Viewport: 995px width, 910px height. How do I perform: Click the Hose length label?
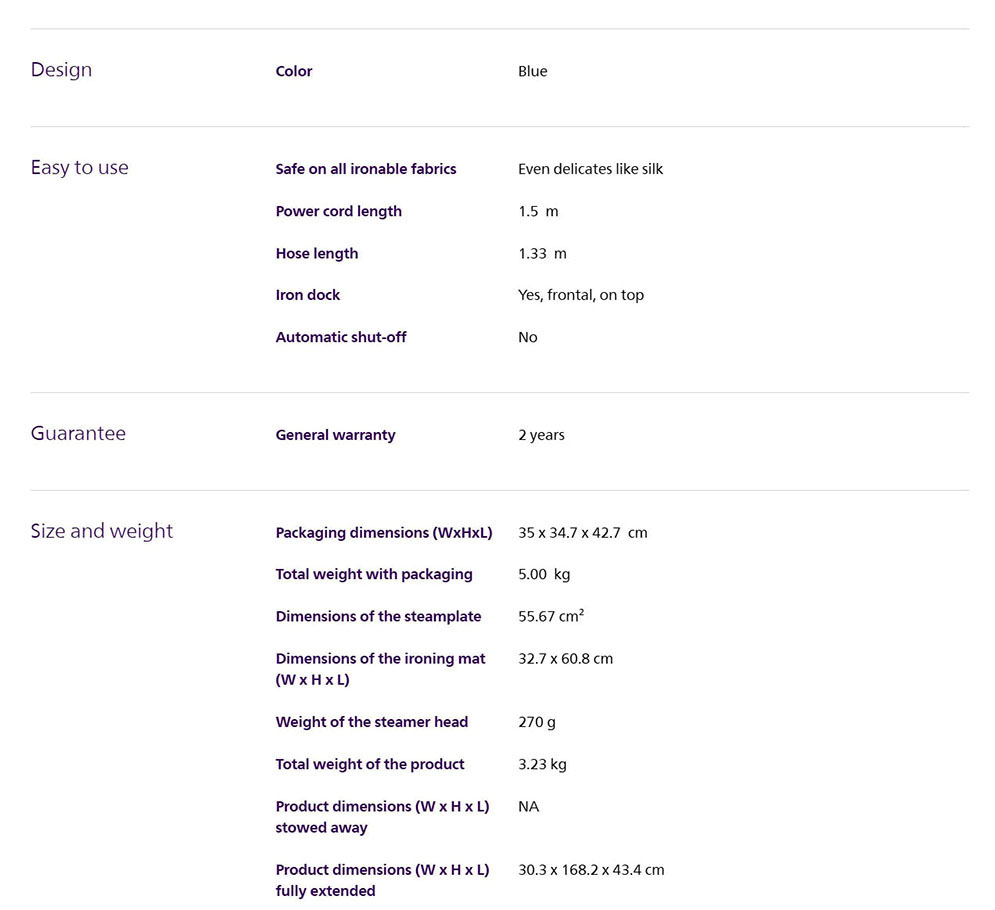[x=316, y=253]
